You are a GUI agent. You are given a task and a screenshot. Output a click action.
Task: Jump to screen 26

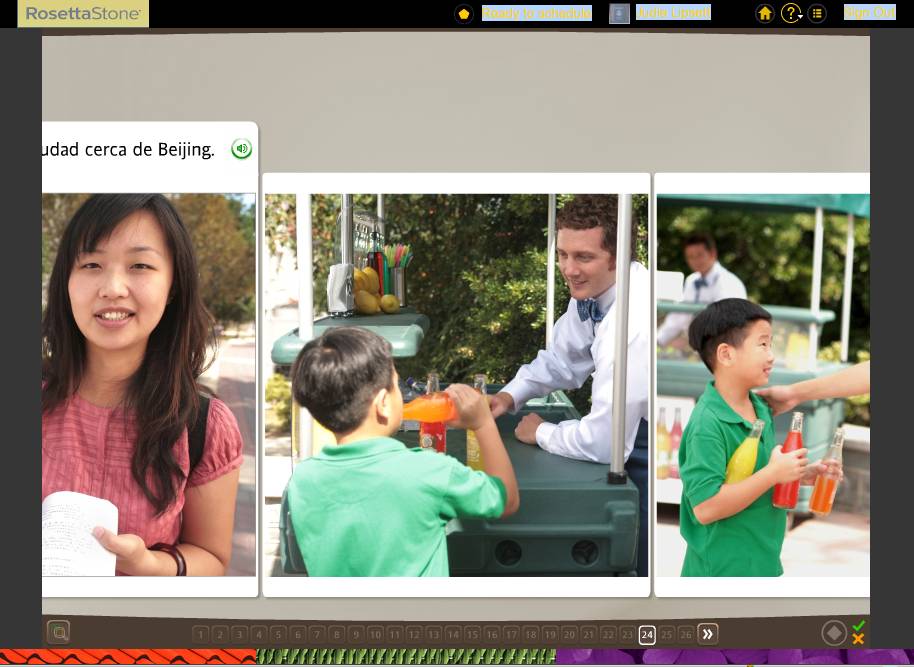tap(686, 634)
